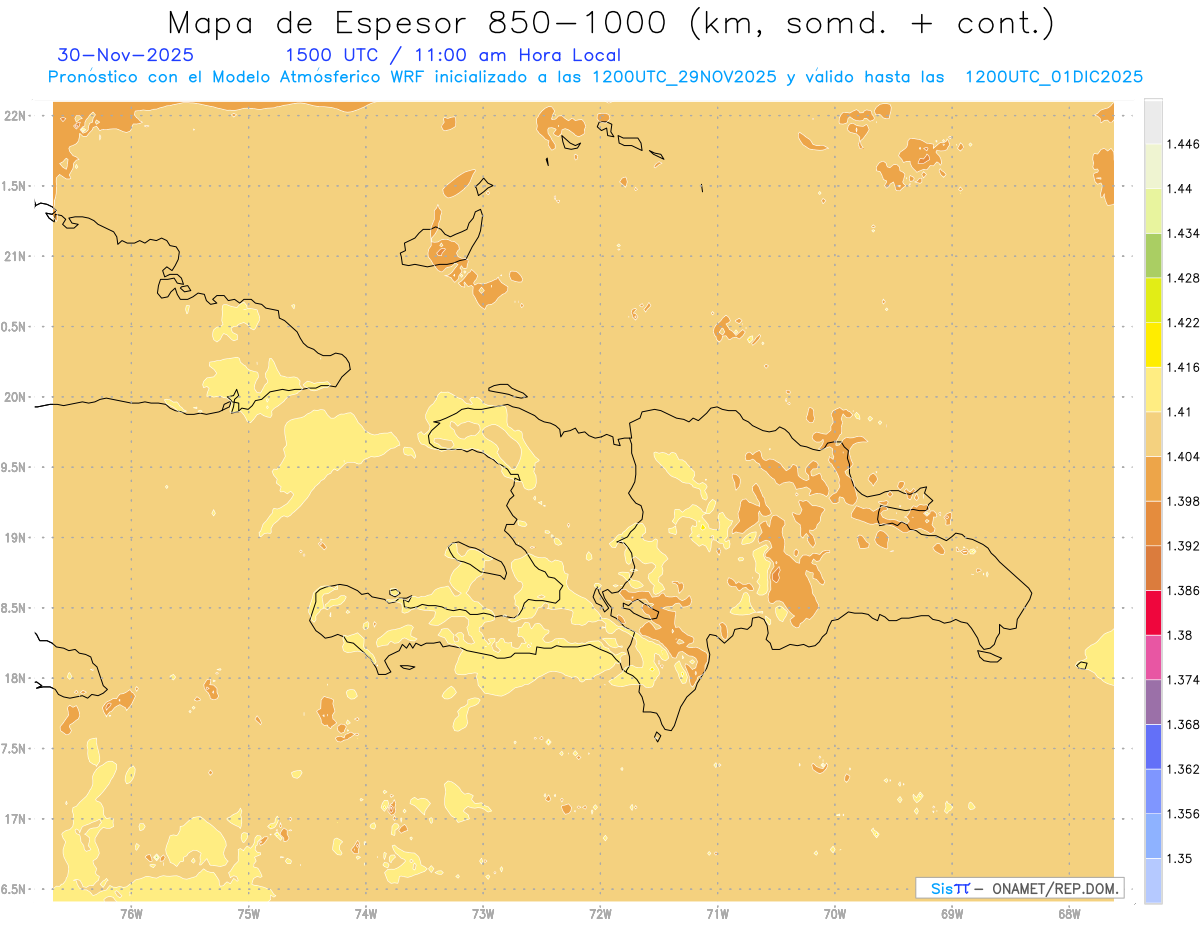Click the '7.5N' latitude label
Screen dimensions: 1200x927
tap(15, 749)
